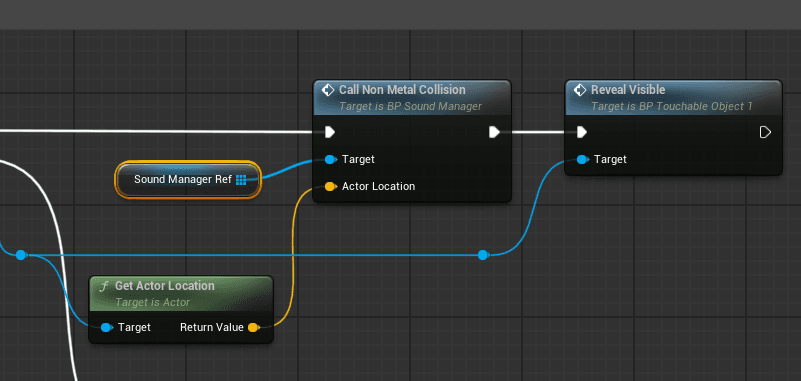Image resolution: width=801 pixels, height=381 pixels.
Task: Click the Target pin on Call Non Metal Collision
Action: (331, 160)
